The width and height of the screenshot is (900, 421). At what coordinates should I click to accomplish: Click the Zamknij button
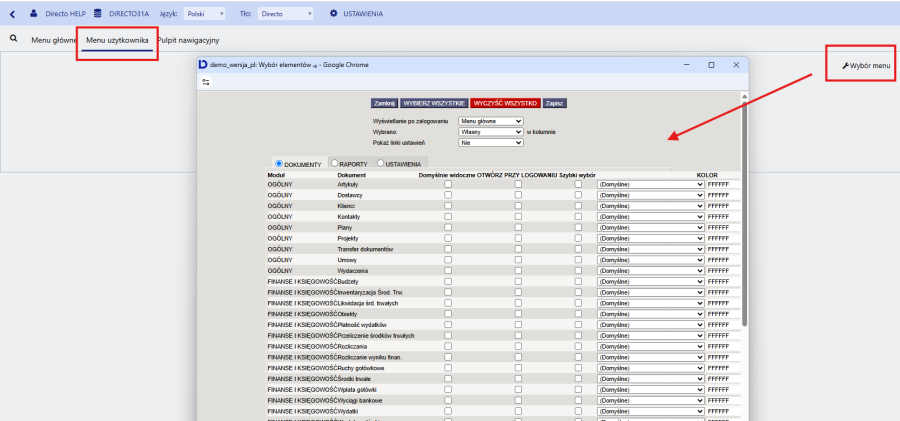click(385, 103)
